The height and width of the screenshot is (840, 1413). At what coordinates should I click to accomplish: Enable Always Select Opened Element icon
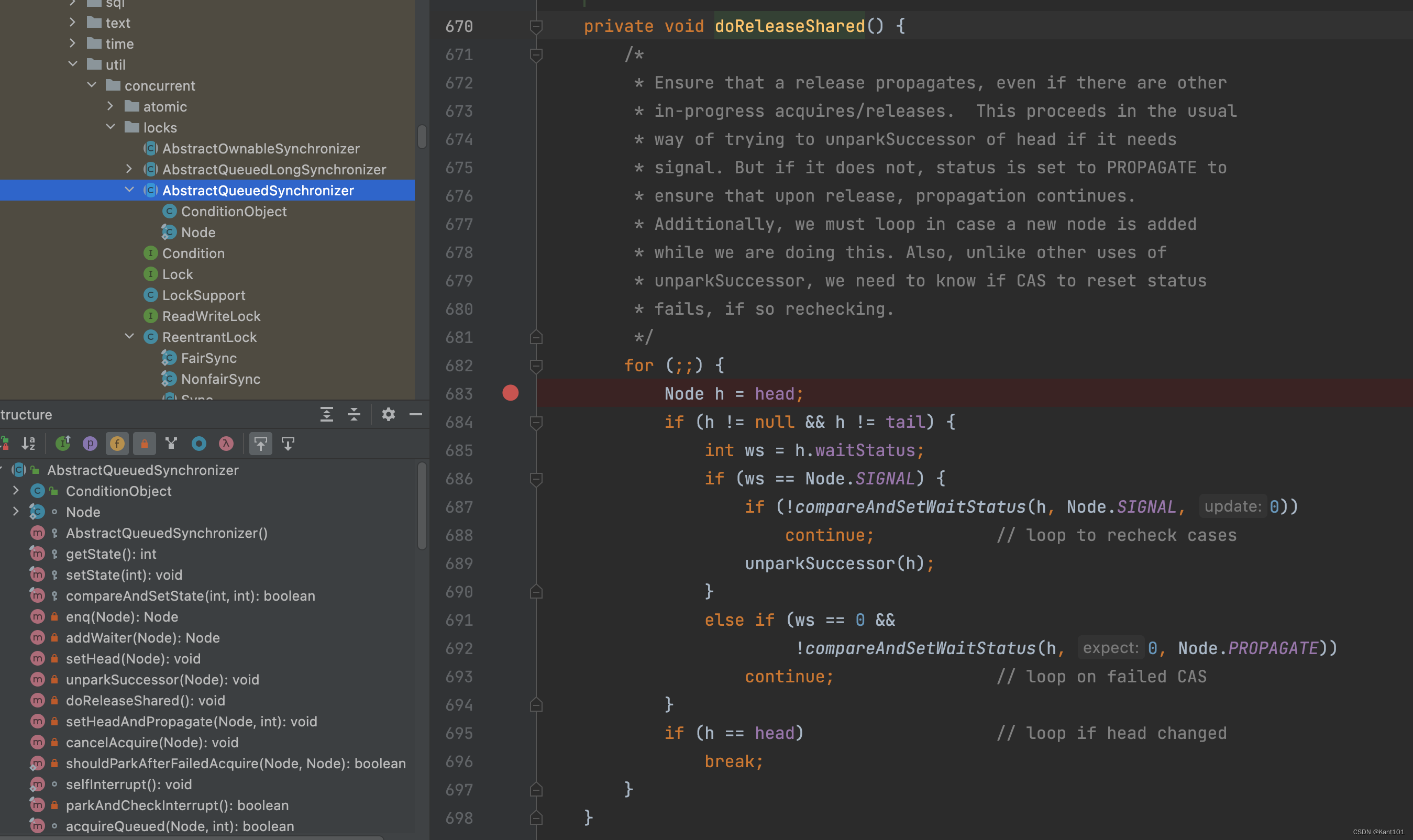point(288,444)
